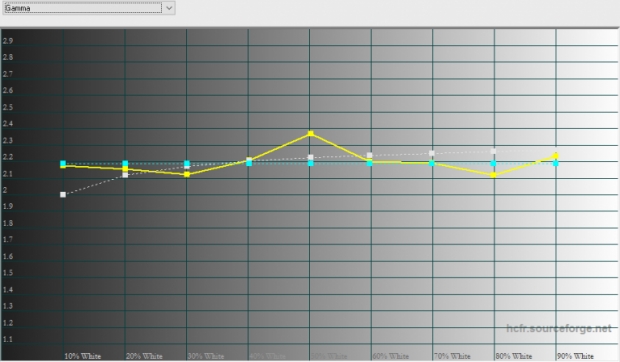Click the 1.3 gamma axis value
This screenshot has height=362, width=620.
[x=8, y=306]
